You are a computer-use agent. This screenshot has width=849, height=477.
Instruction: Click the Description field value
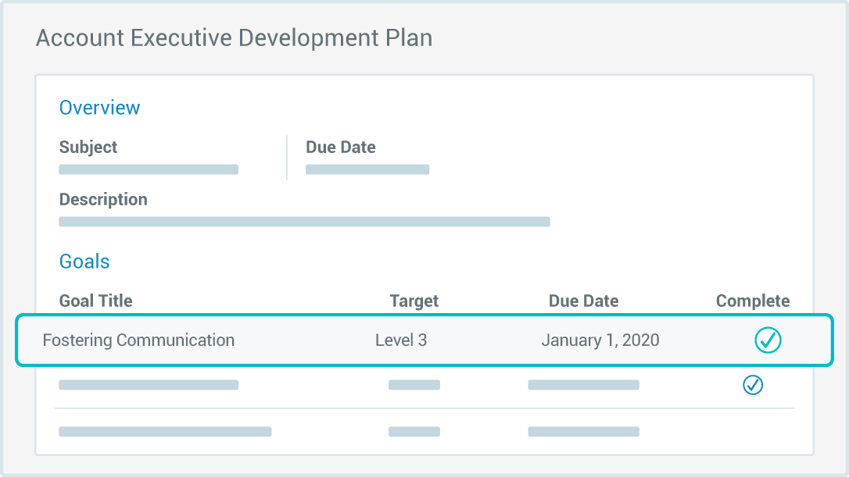click(x=304, y=222)
